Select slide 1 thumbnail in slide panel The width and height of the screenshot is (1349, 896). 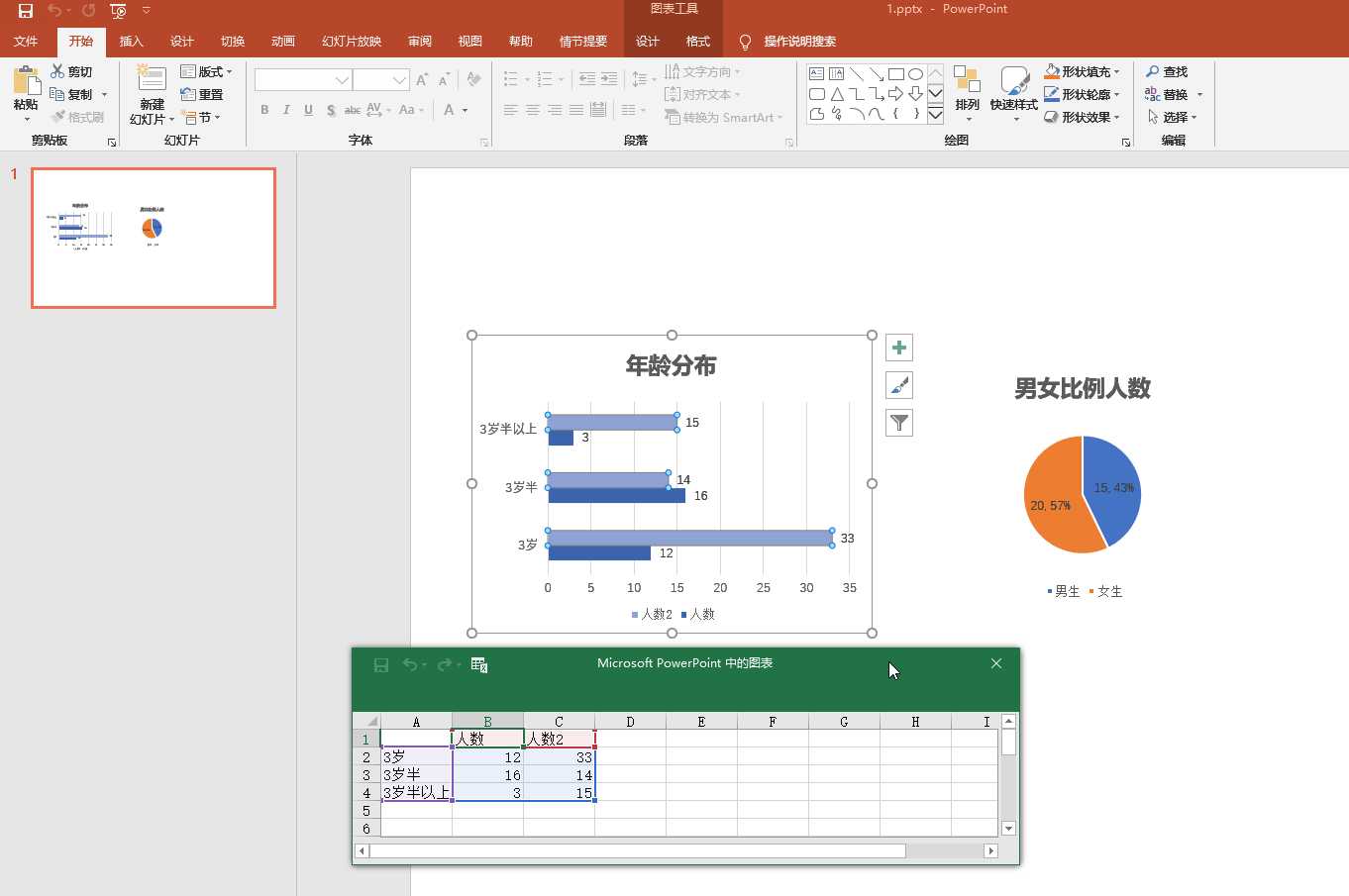coord(154,238)
